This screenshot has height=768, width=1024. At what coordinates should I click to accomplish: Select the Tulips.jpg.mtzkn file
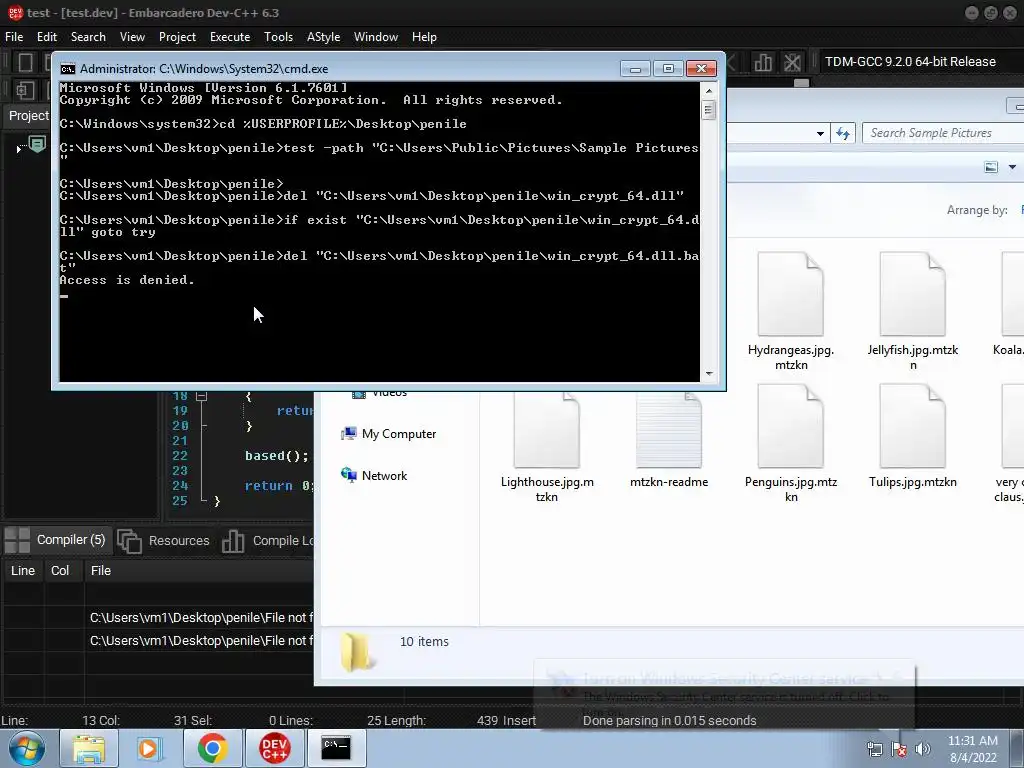(913, 438)
